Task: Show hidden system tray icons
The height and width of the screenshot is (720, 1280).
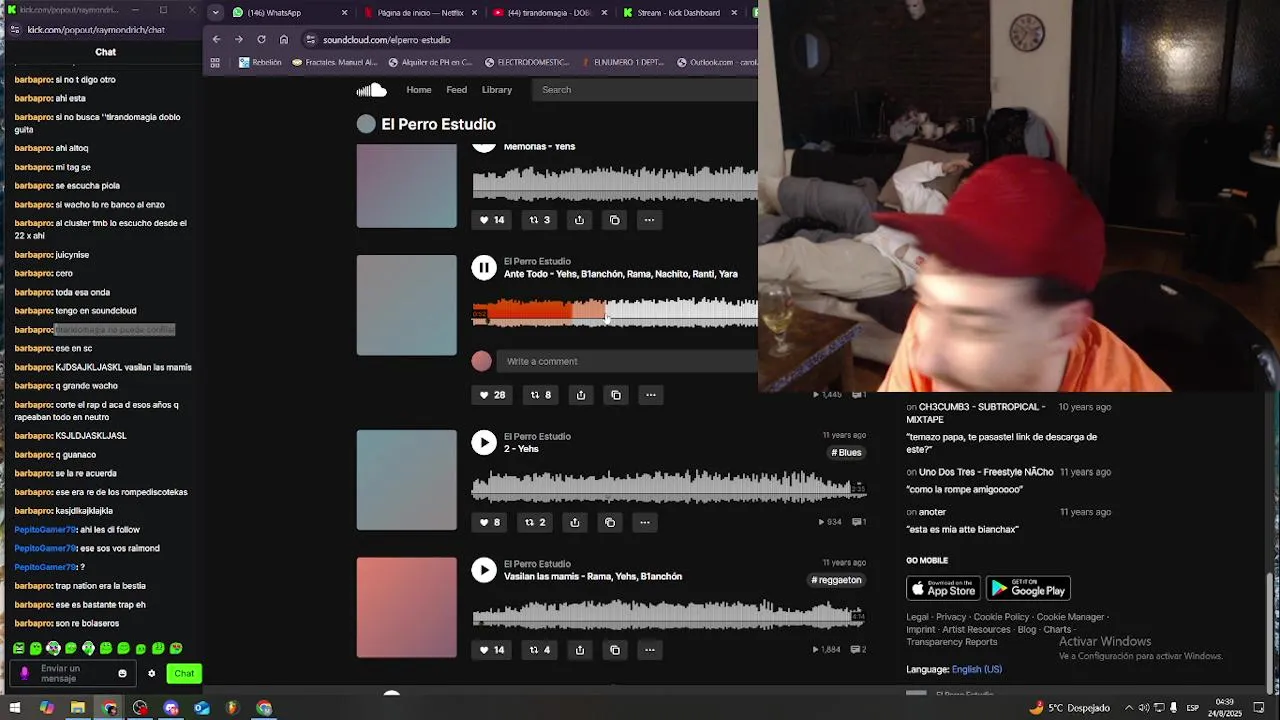Action: [x=1129, y=708]
